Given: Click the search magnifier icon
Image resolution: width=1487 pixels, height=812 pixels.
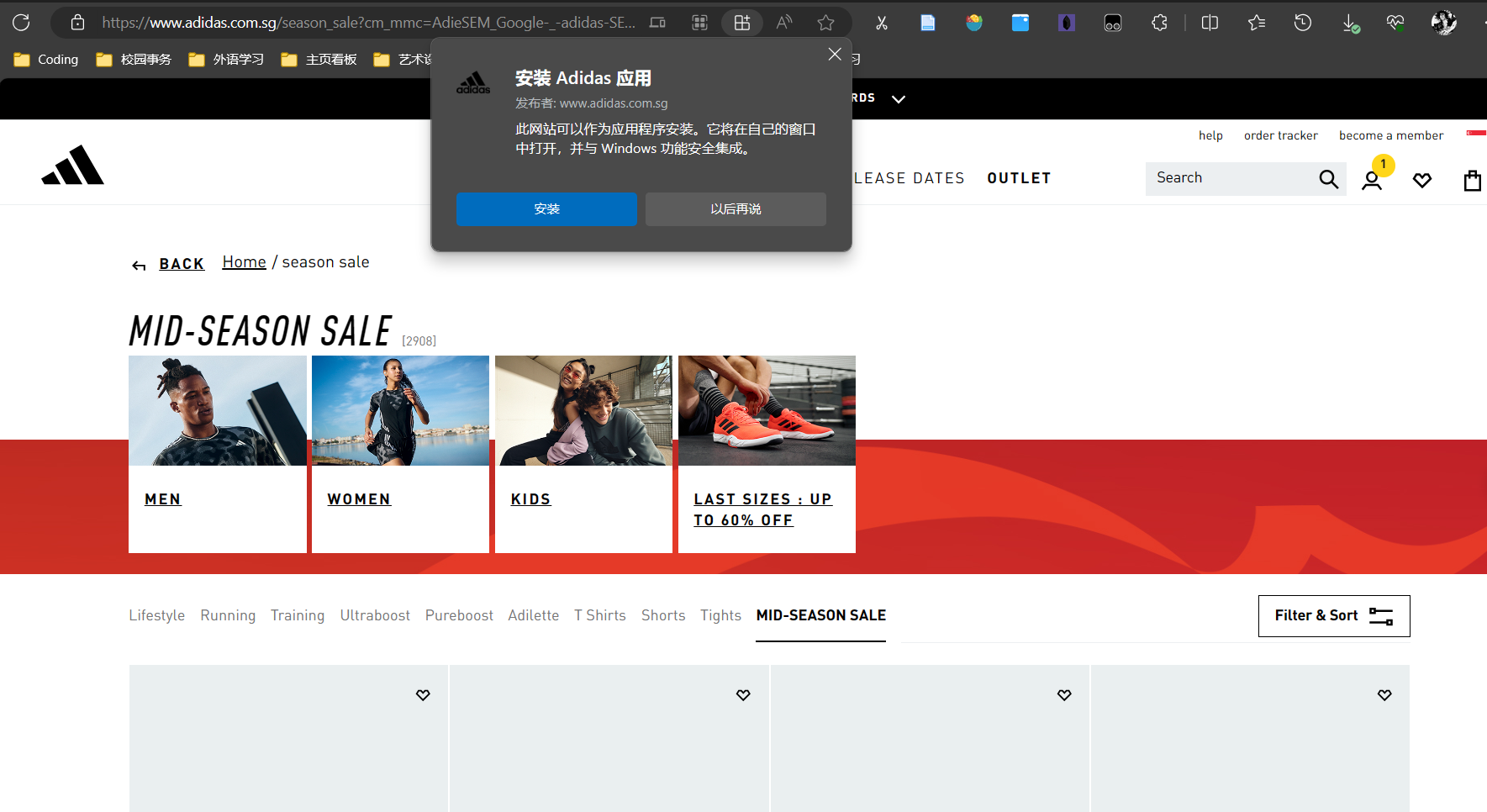Looking at the screenshot, I should [1329, 179].
